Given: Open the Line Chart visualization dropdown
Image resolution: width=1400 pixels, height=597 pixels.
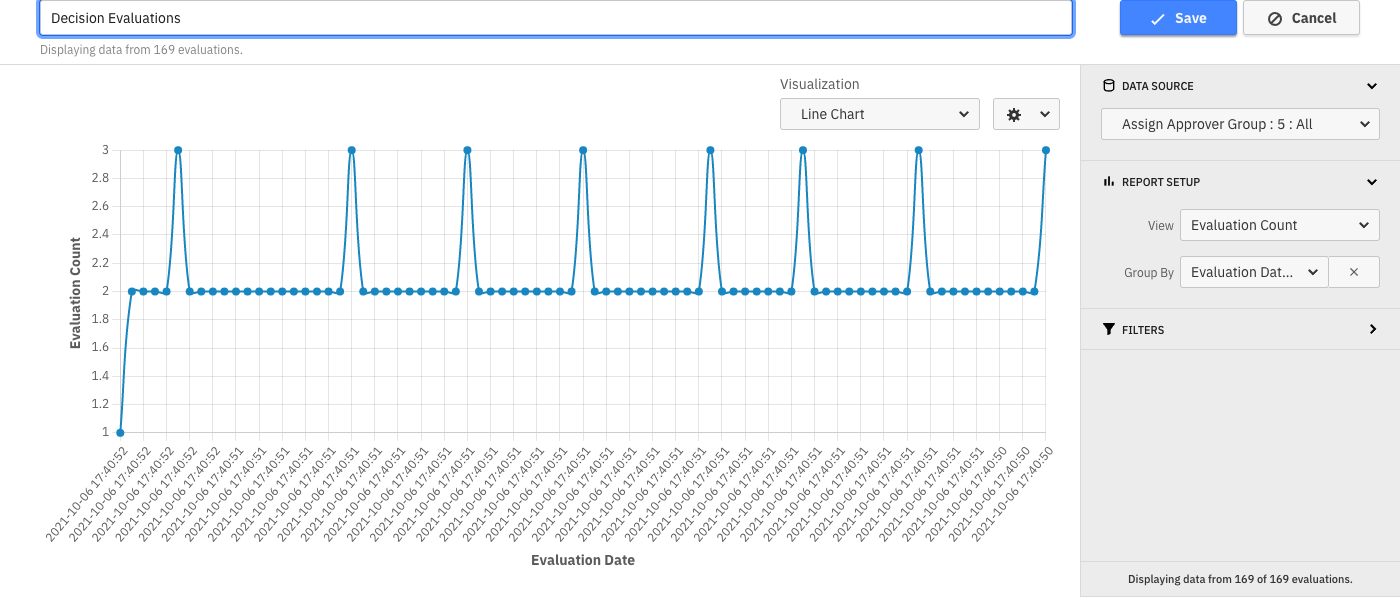Looking at the screenshot, I should 880,114.
